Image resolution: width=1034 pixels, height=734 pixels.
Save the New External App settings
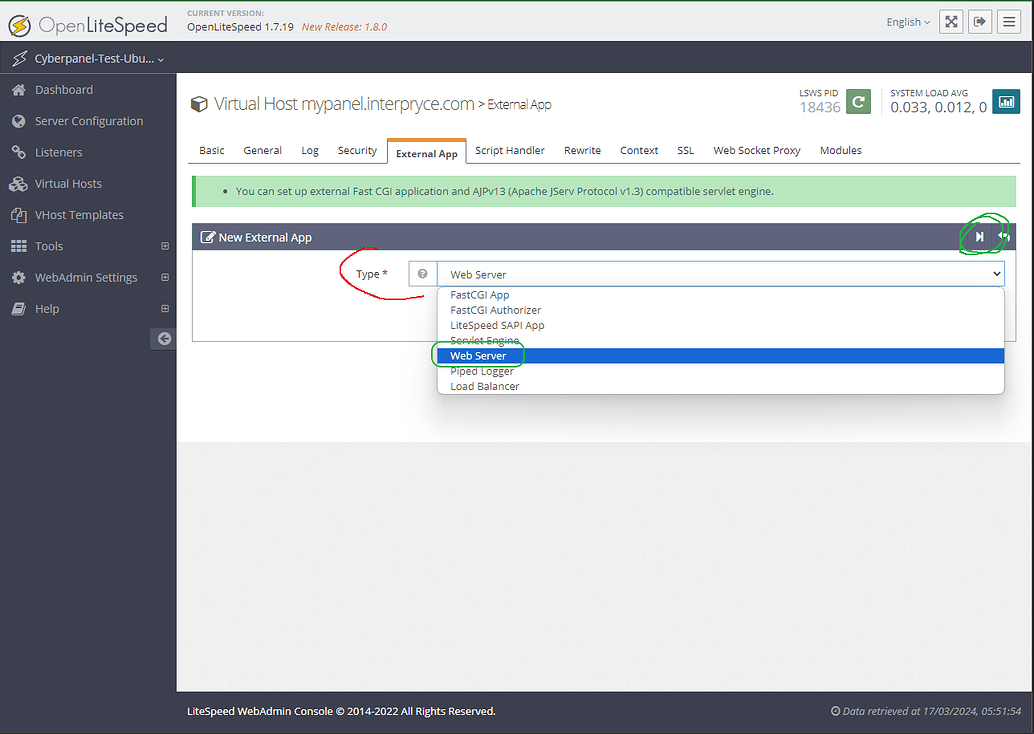(981, 236)
